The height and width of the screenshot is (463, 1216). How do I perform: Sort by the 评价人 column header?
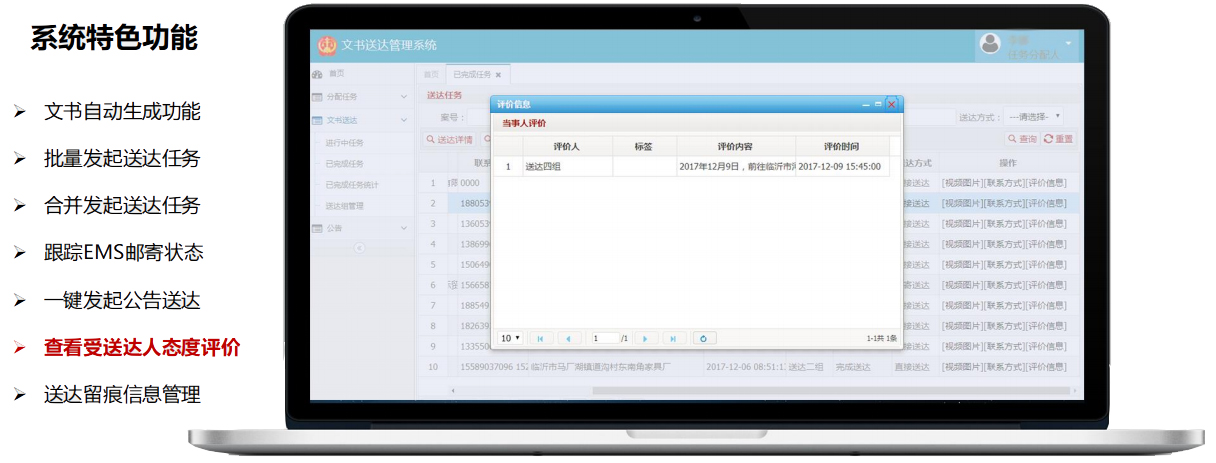[x=567, y=146]
